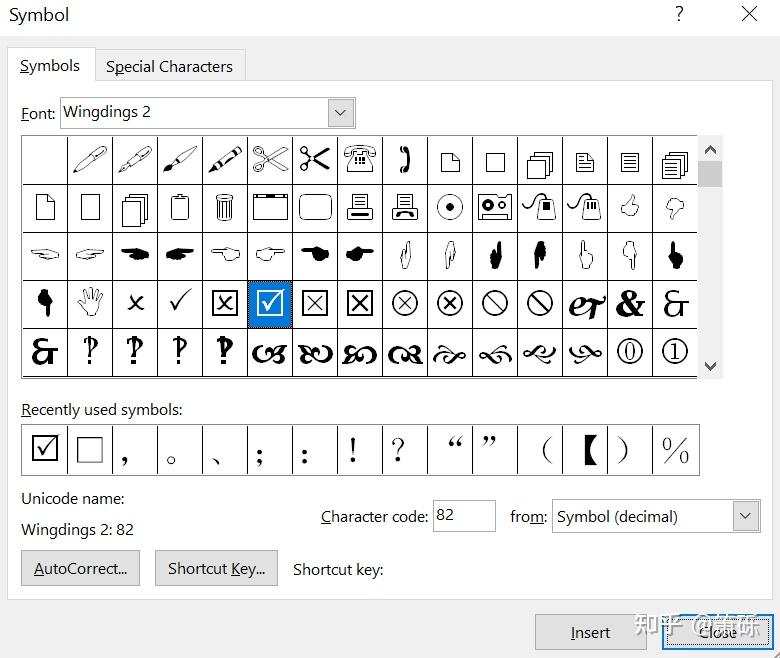
Task: Select the plain check mark symbol
Action: [x=180, y=303]
